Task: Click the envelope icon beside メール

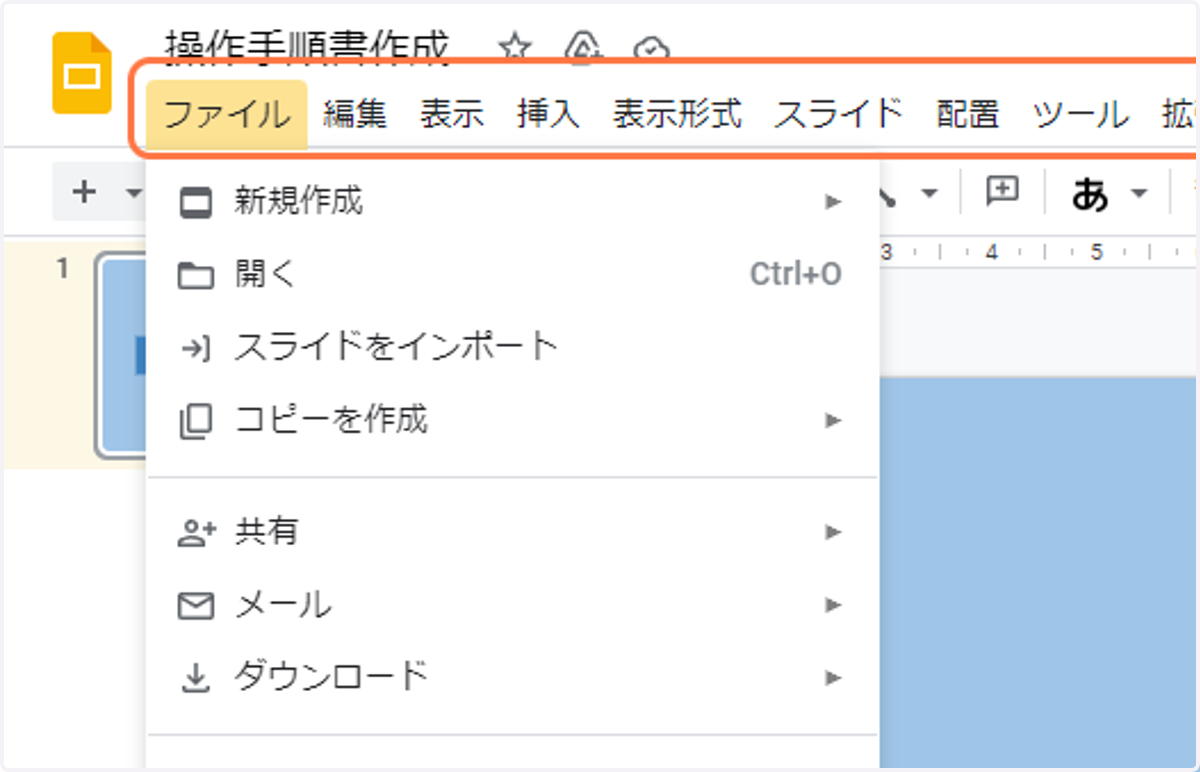Action: pos(196,606)
